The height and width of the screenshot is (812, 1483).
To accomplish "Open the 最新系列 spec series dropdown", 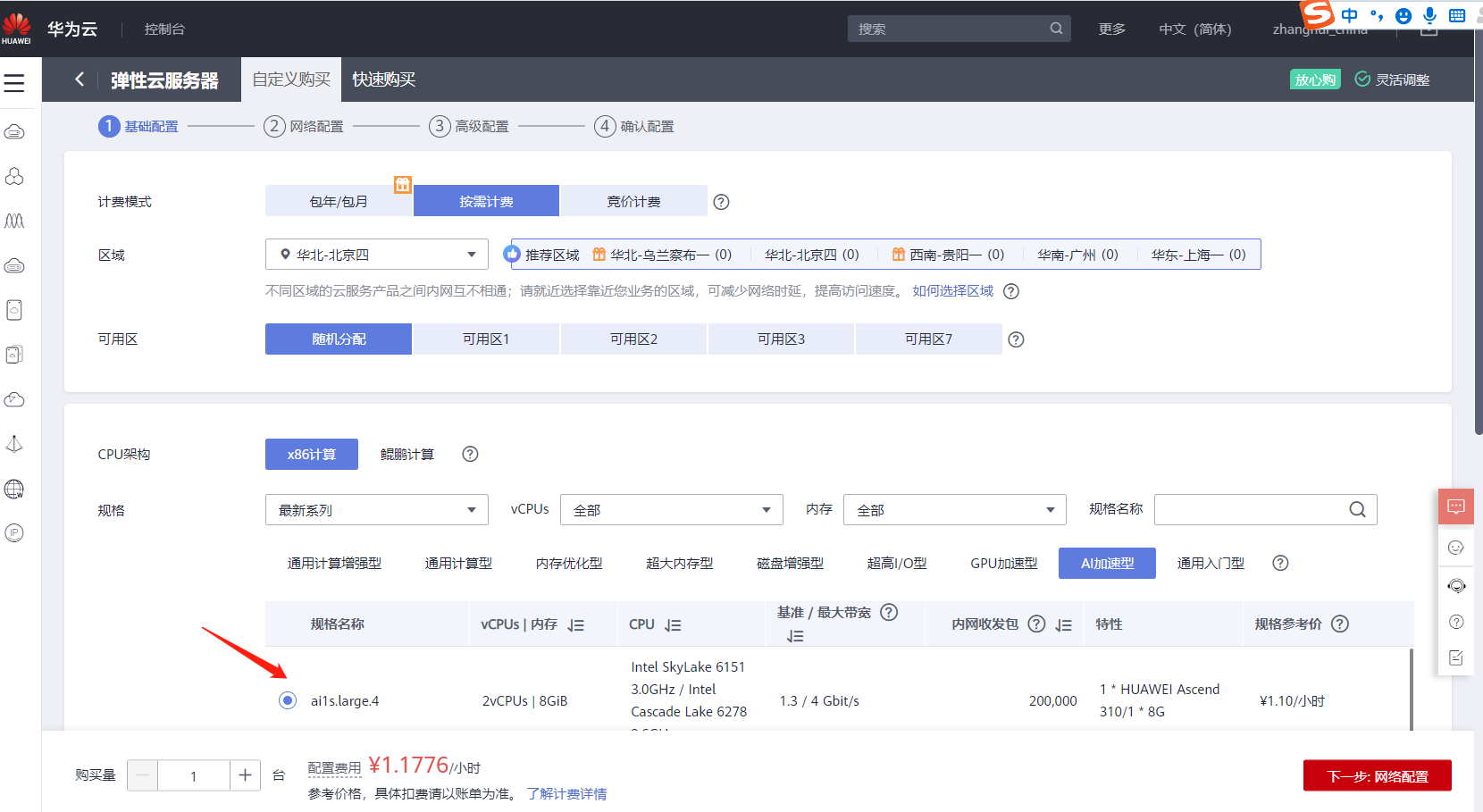I will (377, 510).
